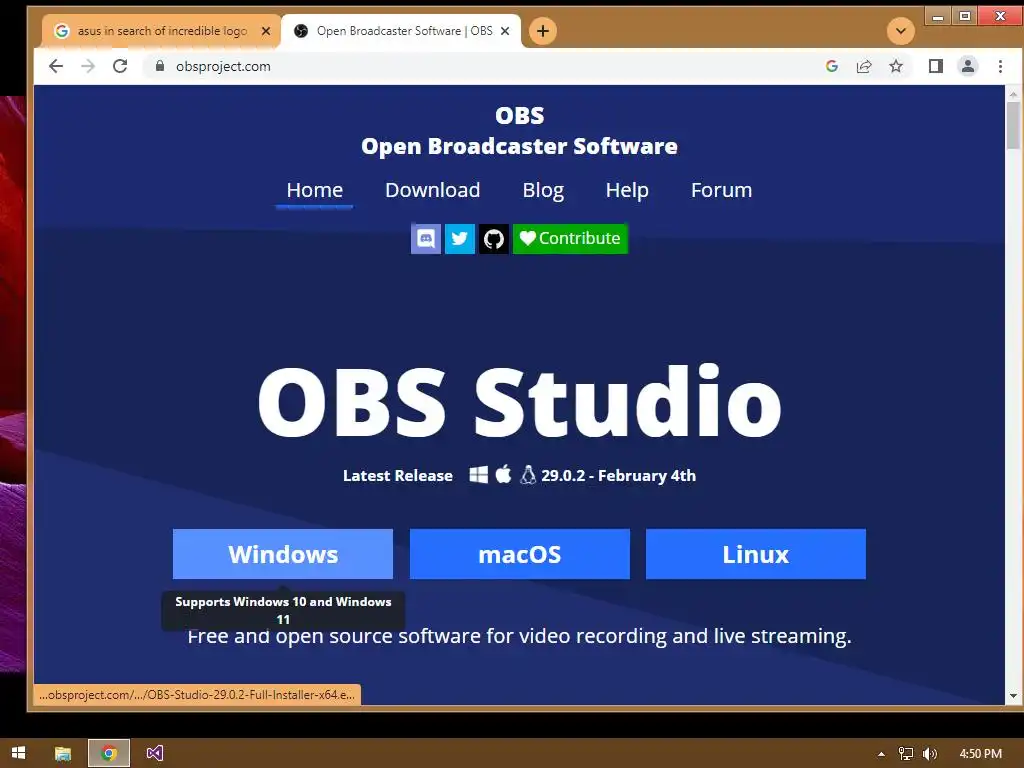
Task: Open the Chrome profile avatar
Action: (968, 66)
